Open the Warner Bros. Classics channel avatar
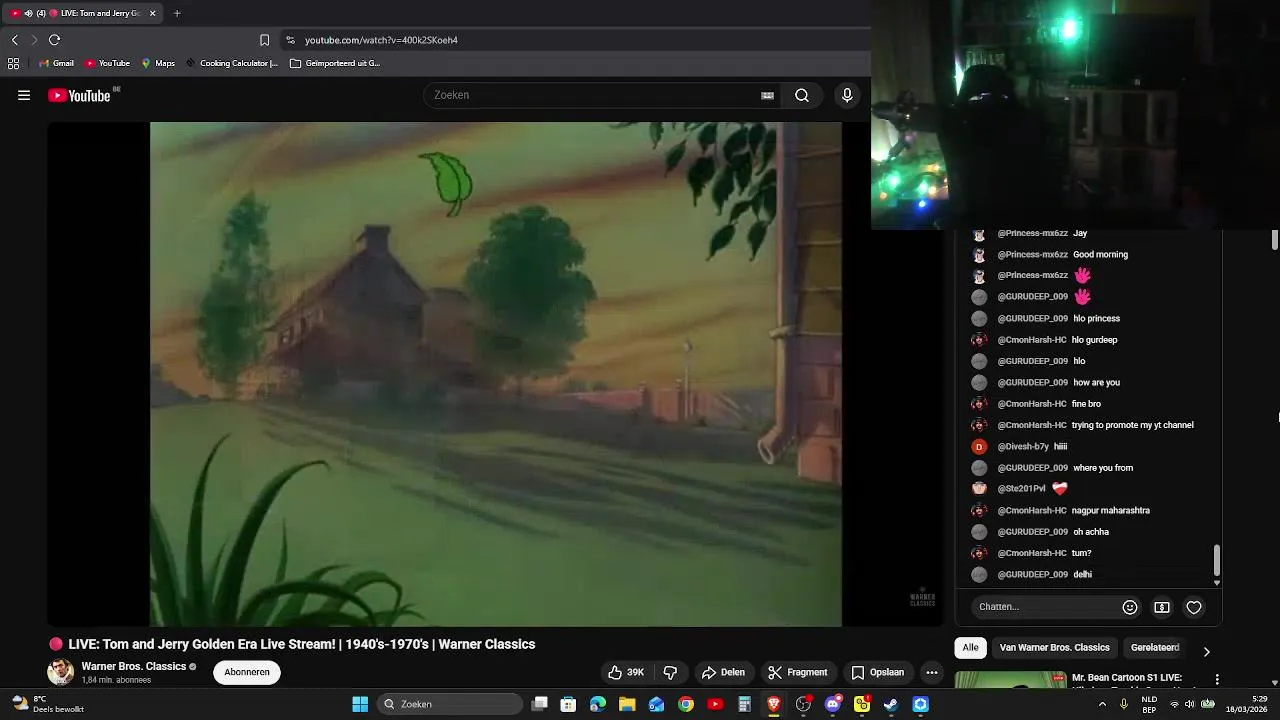The height and width of the screenshot is (720, 1280). 61,672
